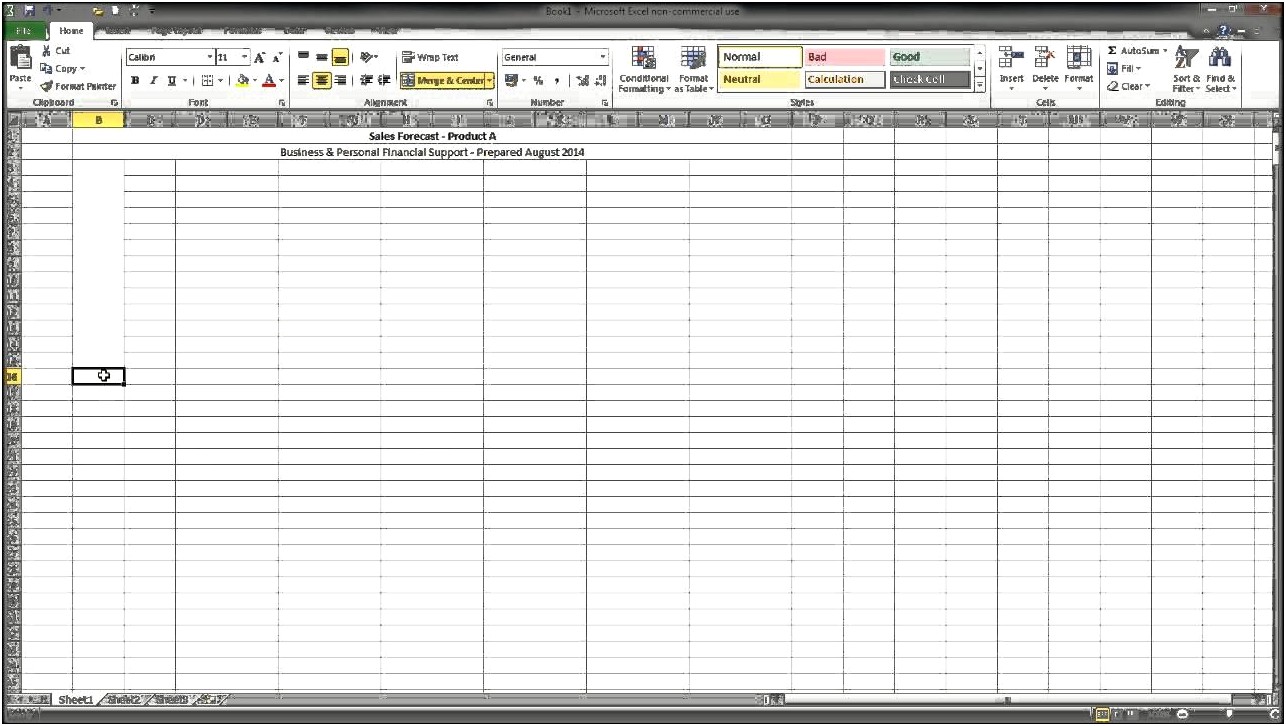Click the Wrap Text button

coord(430,58)
